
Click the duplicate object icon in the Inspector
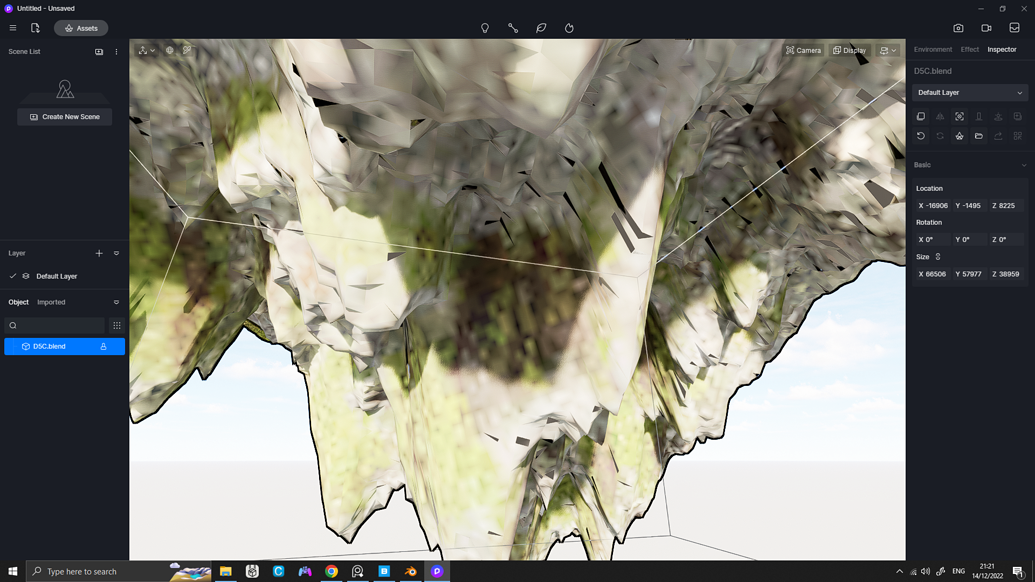click(x=920, y=116)
